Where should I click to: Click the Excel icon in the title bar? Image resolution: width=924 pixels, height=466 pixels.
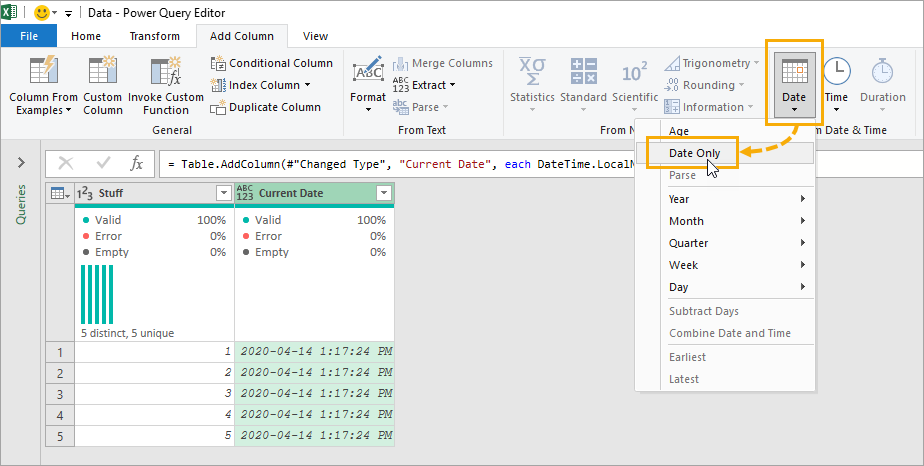[9, 12]
